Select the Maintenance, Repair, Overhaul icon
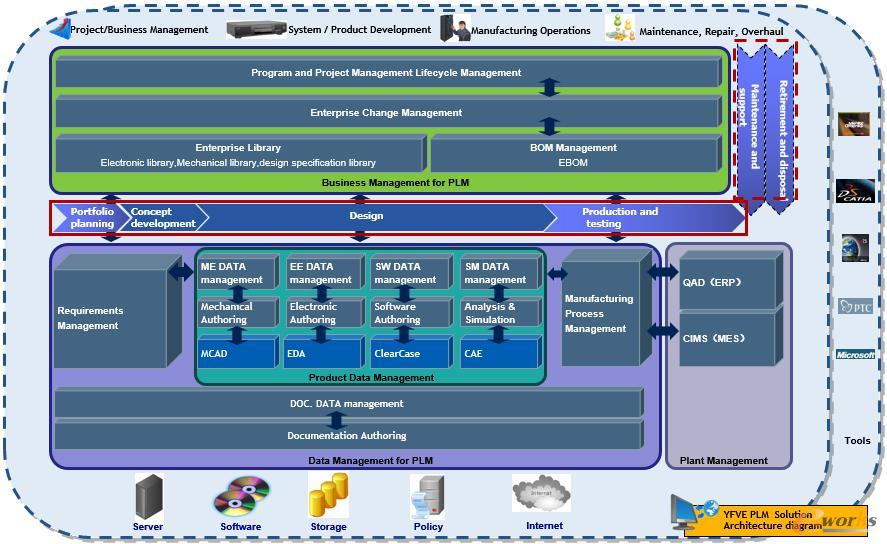The height and width of the screenshot is (544, 887). click(x=620, y=28)
